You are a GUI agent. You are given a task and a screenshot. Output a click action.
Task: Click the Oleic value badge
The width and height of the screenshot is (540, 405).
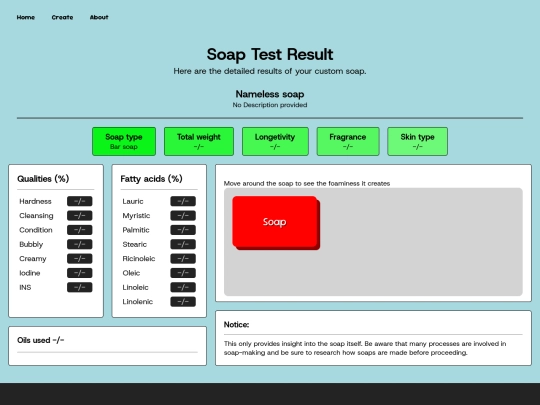(x=183, y=273)
